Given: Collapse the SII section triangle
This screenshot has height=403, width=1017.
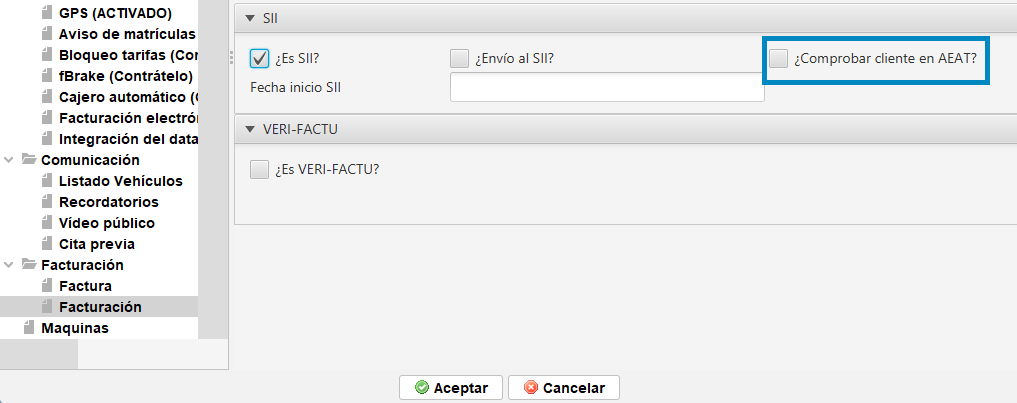Looking at the screenshot, I should (250, 19).
